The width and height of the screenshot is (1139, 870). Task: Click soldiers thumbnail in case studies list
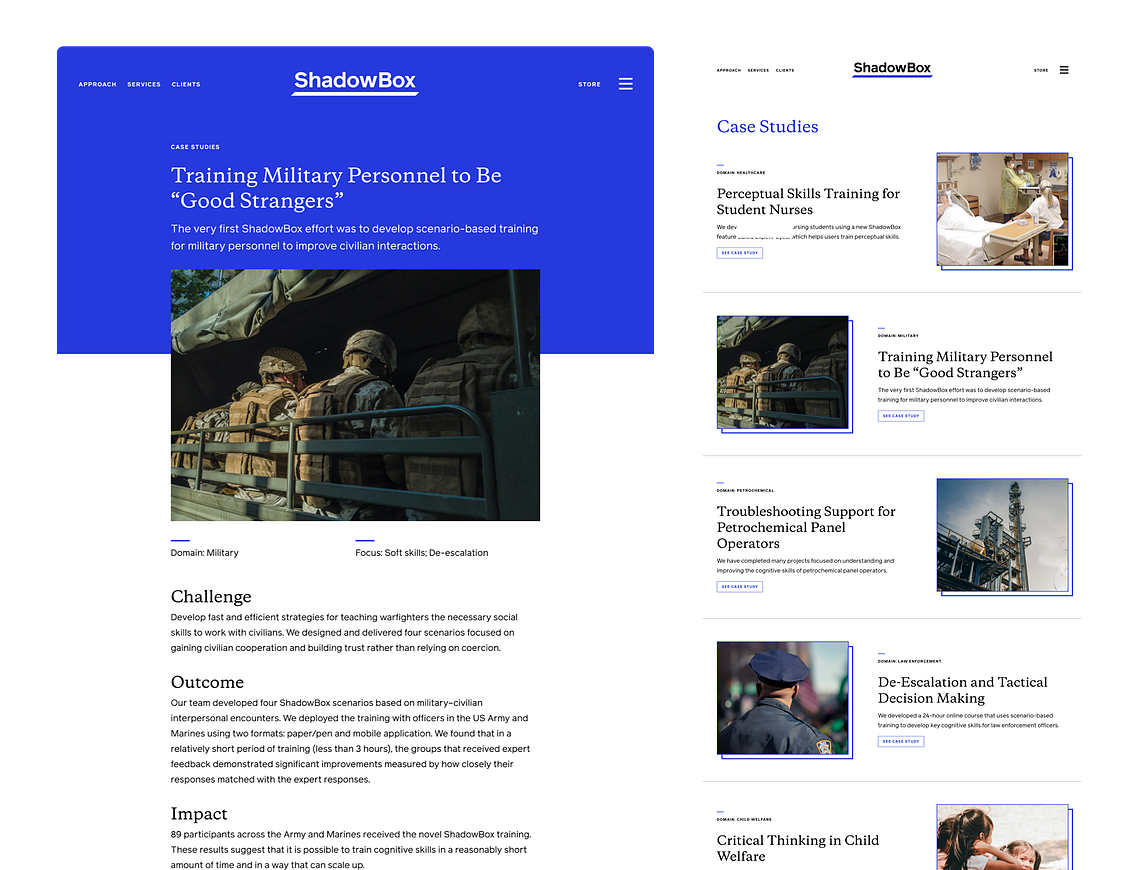[x=782, y=372]
